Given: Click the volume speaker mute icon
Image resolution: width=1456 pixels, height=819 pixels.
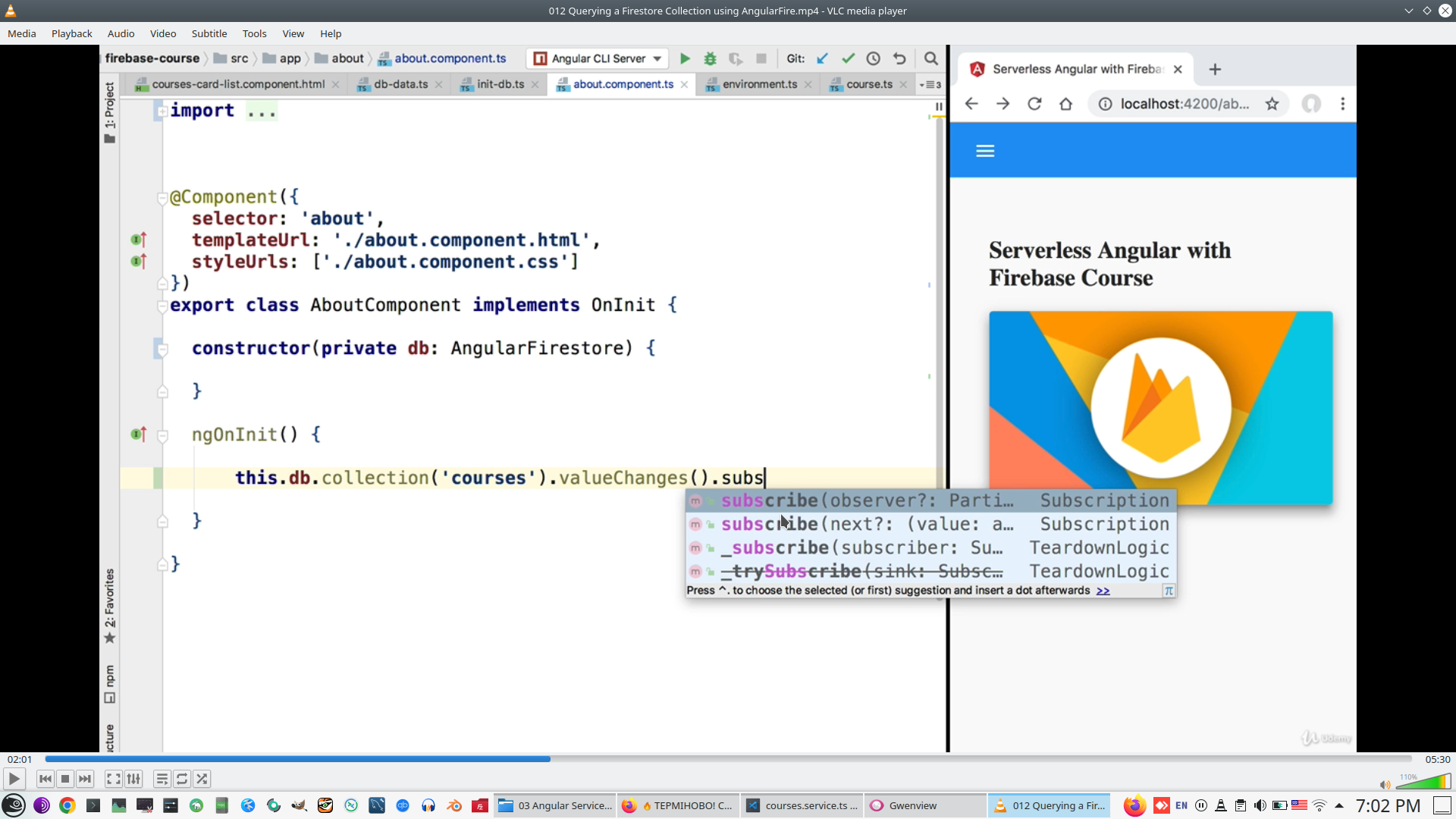Looking at the screenshot, I should [x=1385, y=785].
